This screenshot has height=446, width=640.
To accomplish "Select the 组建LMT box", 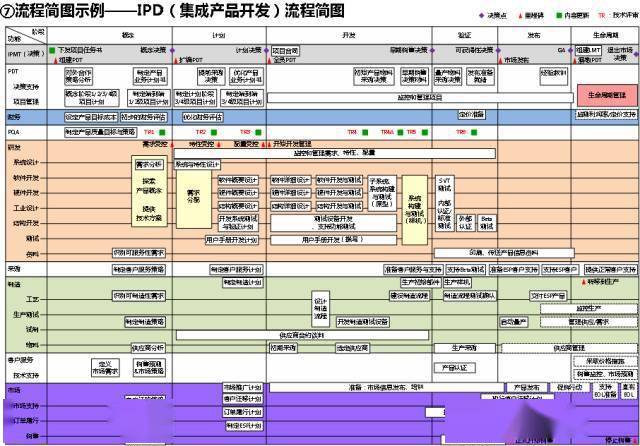I will [x=588, y=50].
